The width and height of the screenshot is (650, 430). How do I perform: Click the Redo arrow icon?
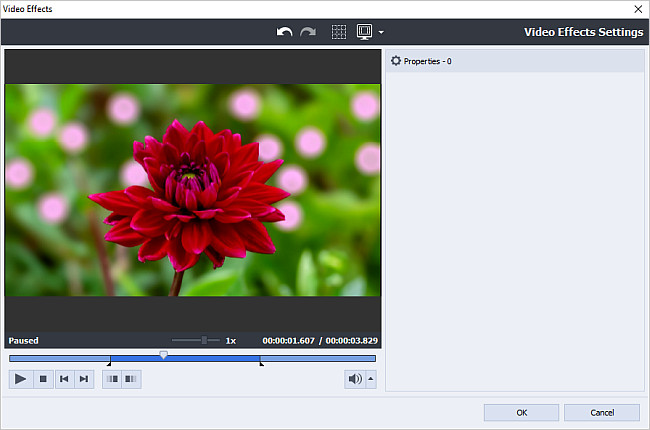click(x=308, y=32)
